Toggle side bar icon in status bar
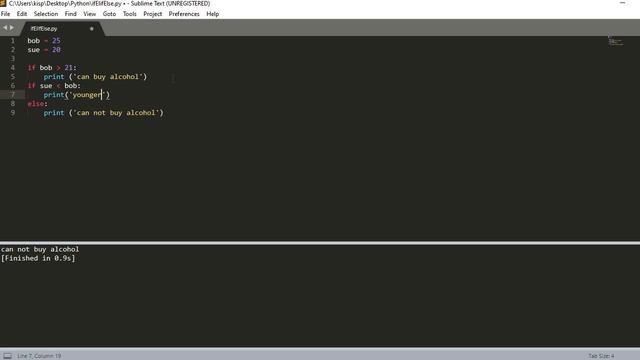Image resolution: width=640 pixels, height=360 pixels. tap(8, 356)
